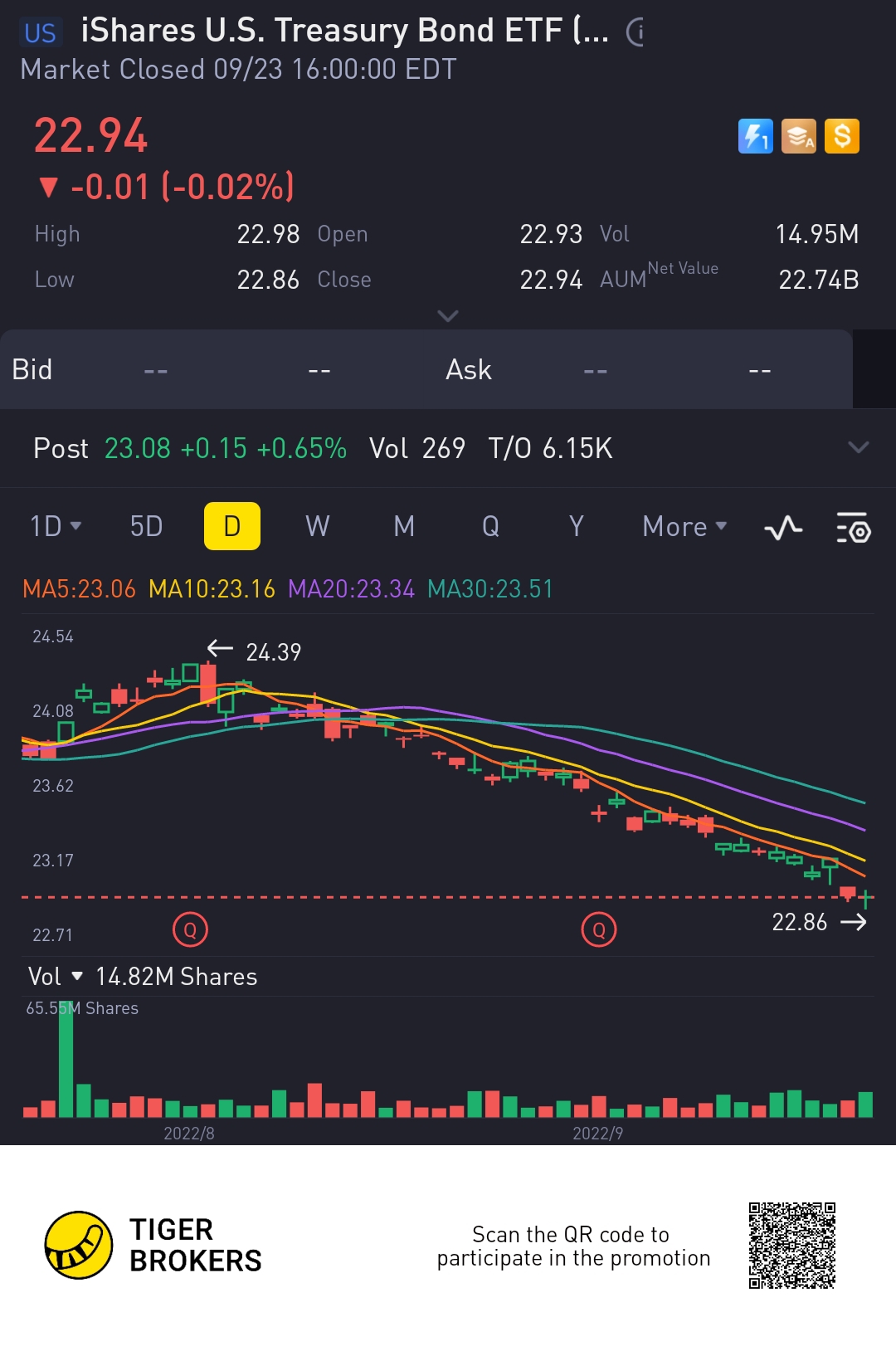Tap the Market Closed timestamp line
The height and width of the screenshot is (1346, 896).
238,69
